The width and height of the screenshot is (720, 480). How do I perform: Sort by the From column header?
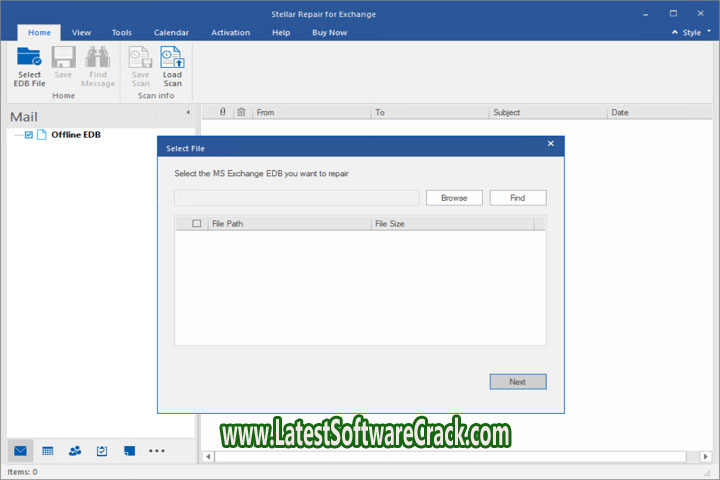311,112
